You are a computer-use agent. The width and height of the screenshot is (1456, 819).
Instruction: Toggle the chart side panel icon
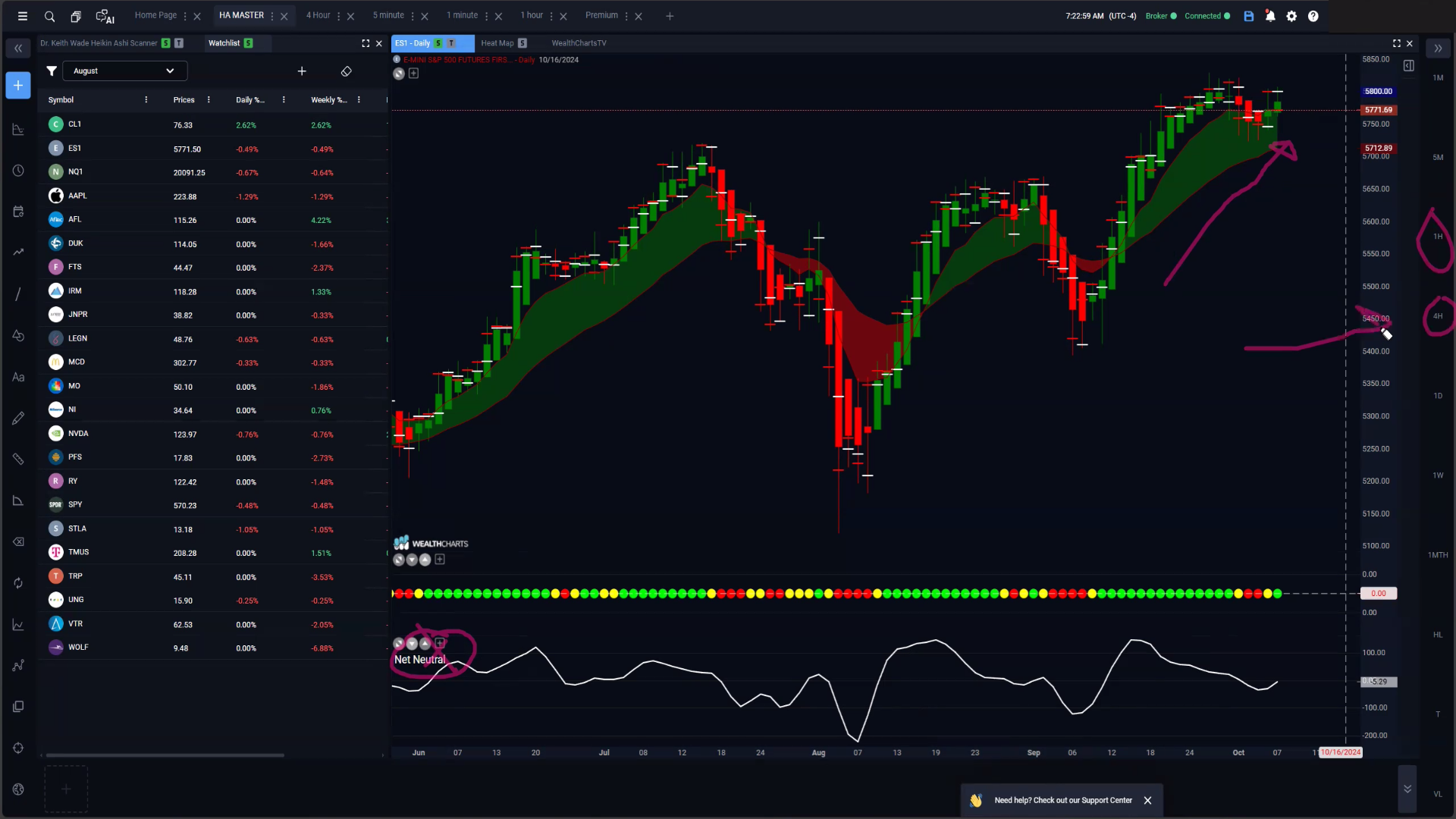pyautogui.click(x=1408, y=66)
